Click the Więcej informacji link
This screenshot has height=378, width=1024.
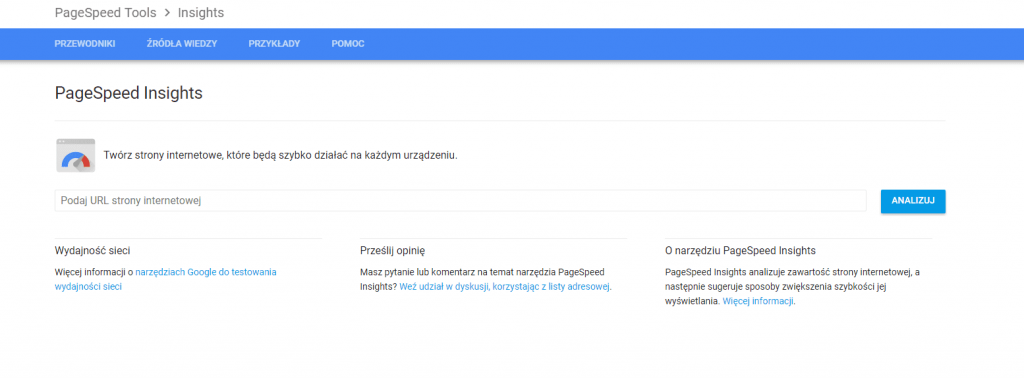tap(758, 301)
